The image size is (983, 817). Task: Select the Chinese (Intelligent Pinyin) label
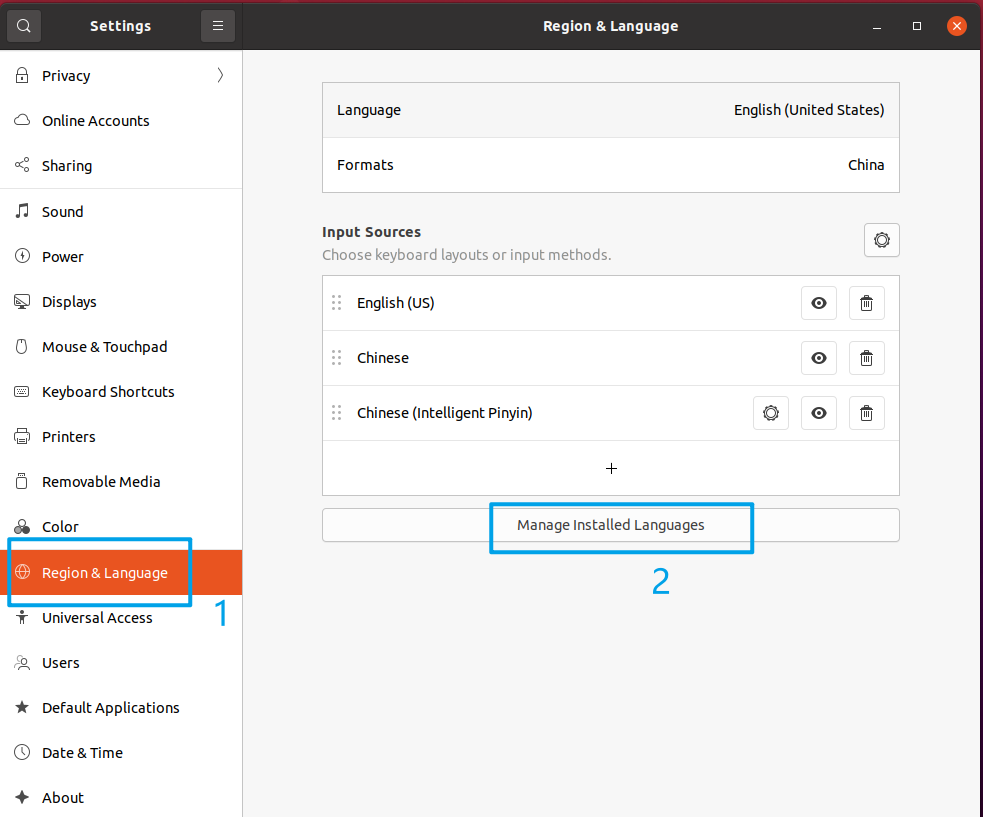tap(444, 413)
